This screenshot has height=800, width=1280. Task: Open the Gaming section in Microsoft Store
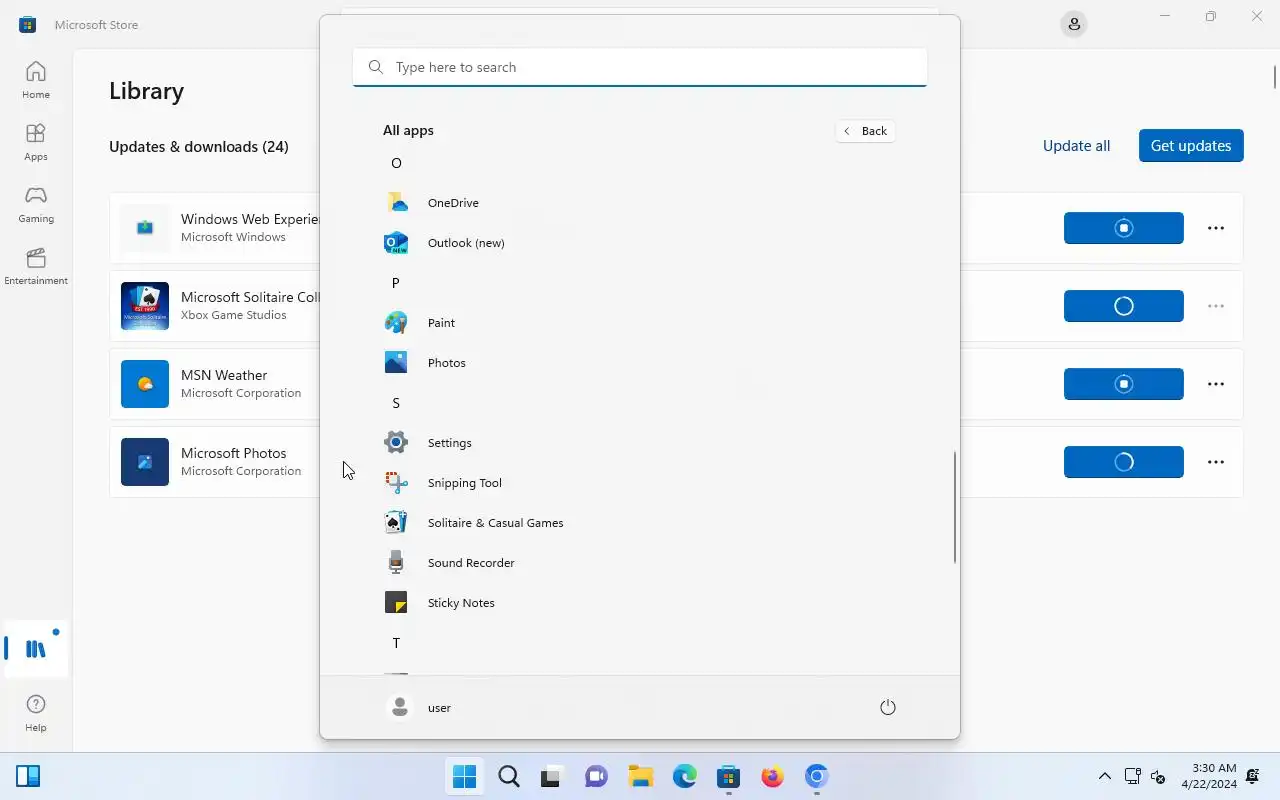coord(36,204)
